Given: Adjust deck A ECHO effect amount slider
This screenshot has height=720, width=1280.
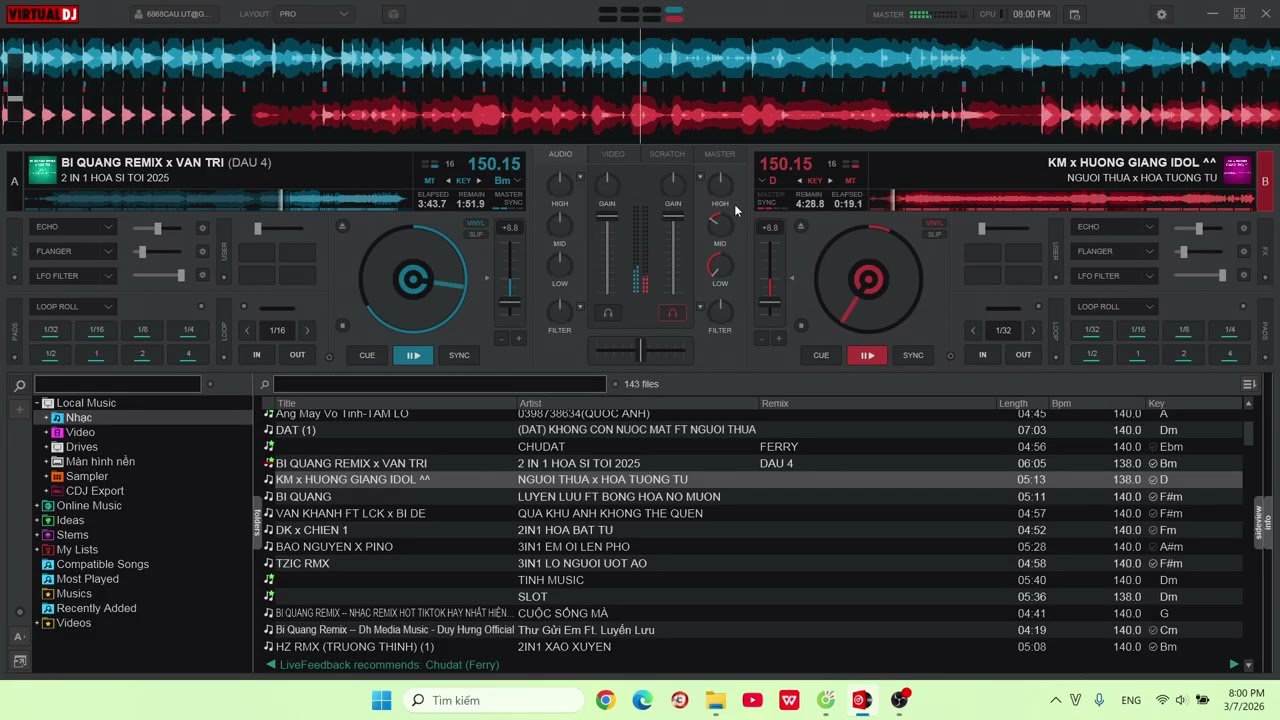Looking at the screenshot, I should pyautogui.click(x=157, y=228).
